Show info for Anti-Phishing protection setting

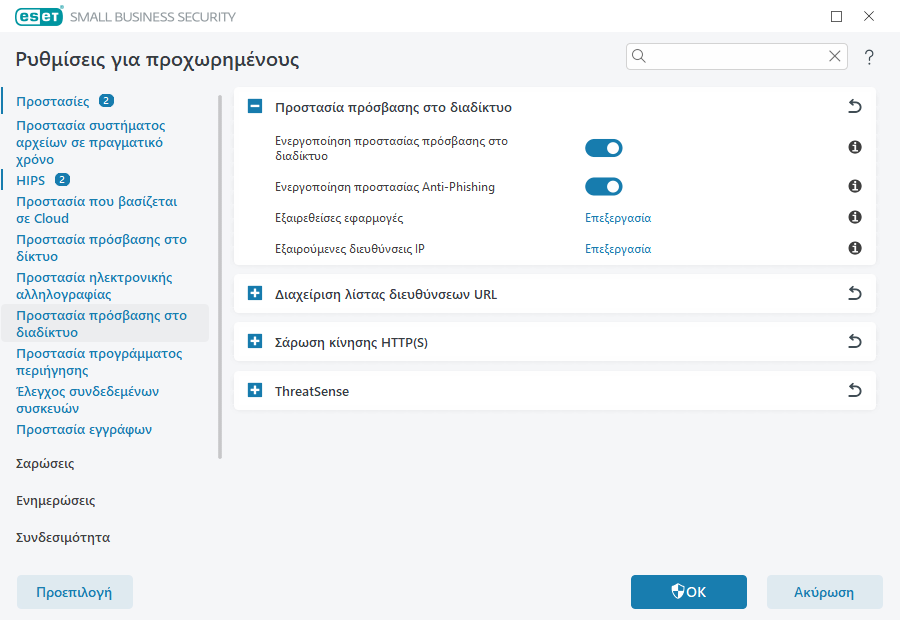click(855, 186)
